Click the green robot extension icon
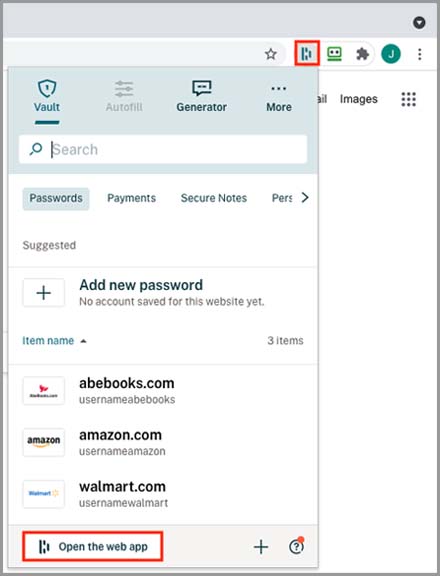 pyautogui.click(x=334, y=54)
